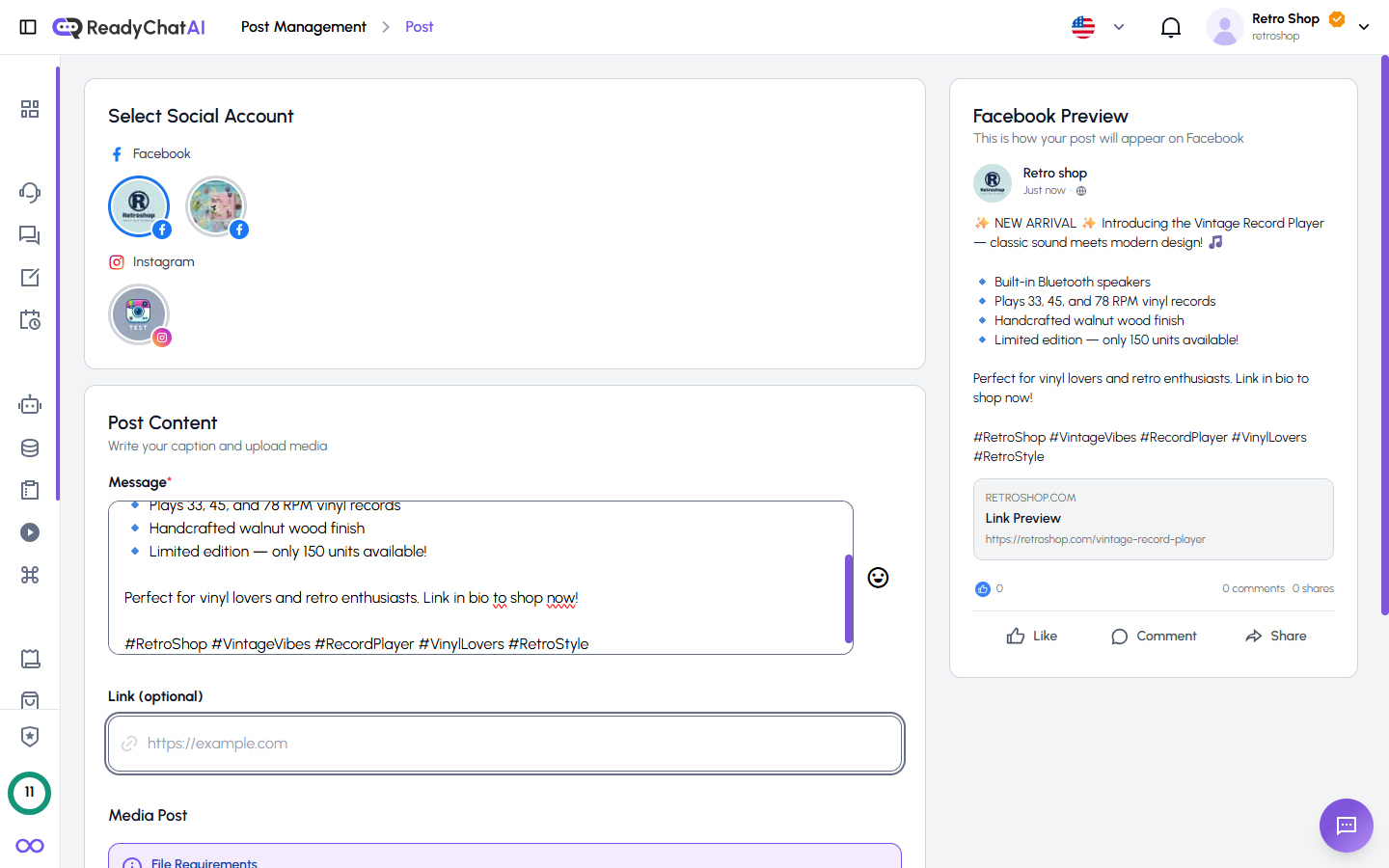
Task: Select the second Facebook page avatar
Action: click(216, 206)
